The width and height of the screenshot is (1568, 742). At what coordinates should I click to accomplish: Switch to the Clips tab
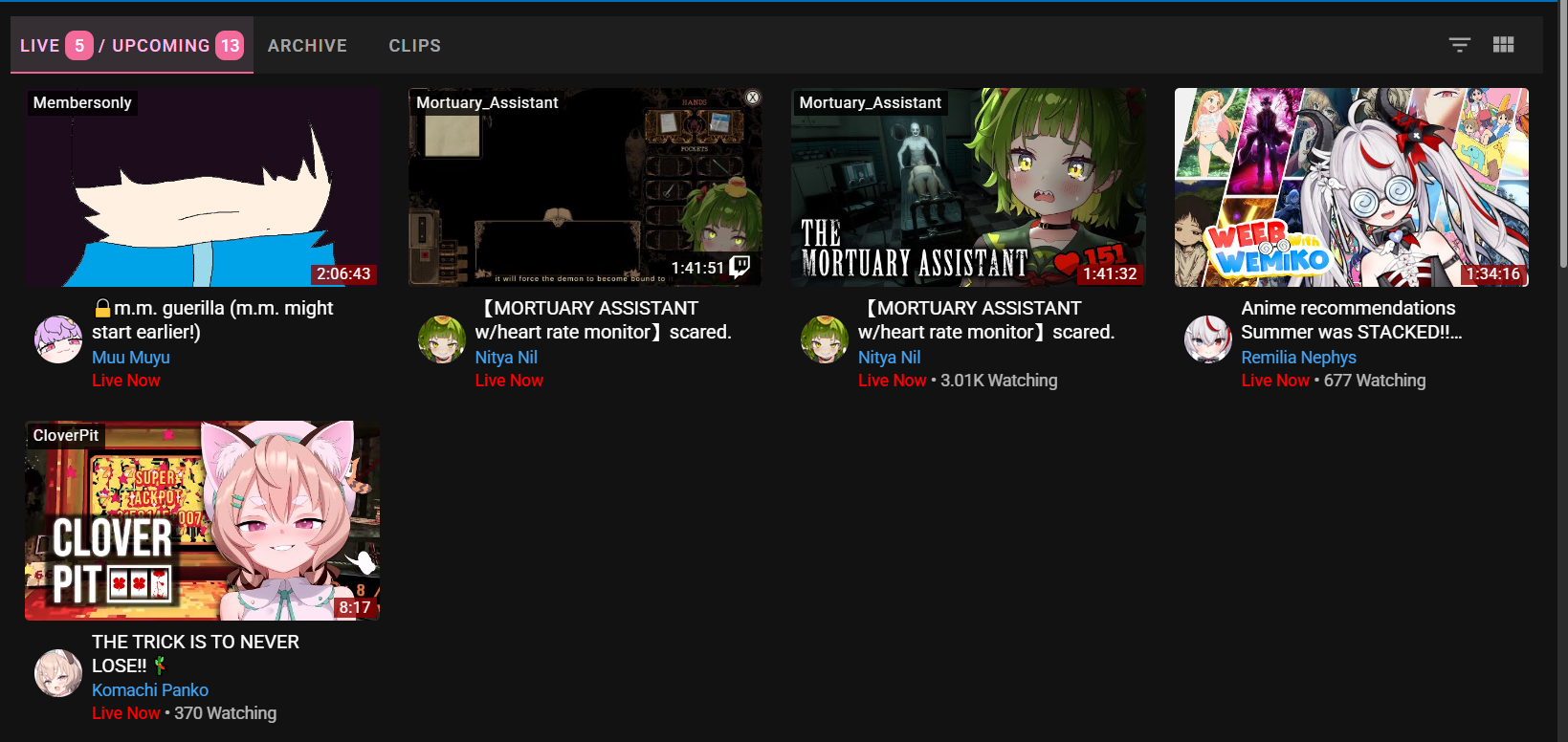coord(415,45)
